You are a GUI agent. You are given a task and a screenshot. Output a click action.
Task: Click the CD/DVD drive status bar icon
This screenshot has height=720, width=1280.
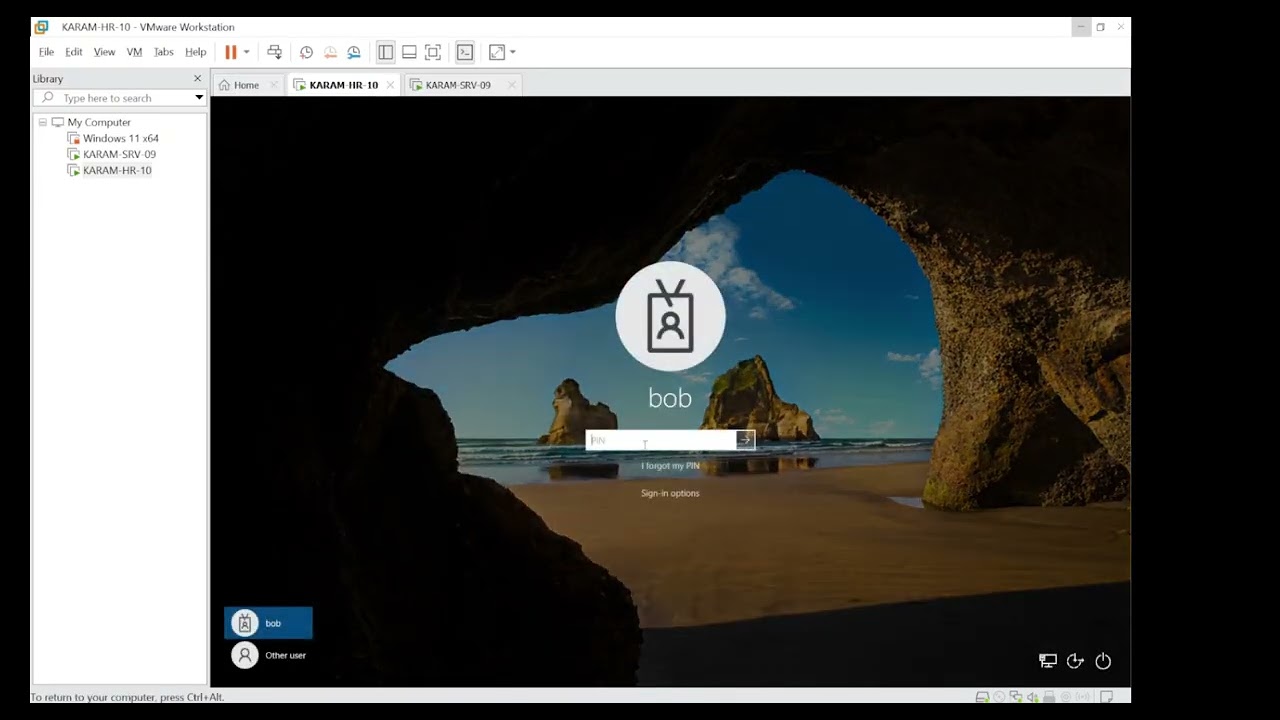(999, 697)
